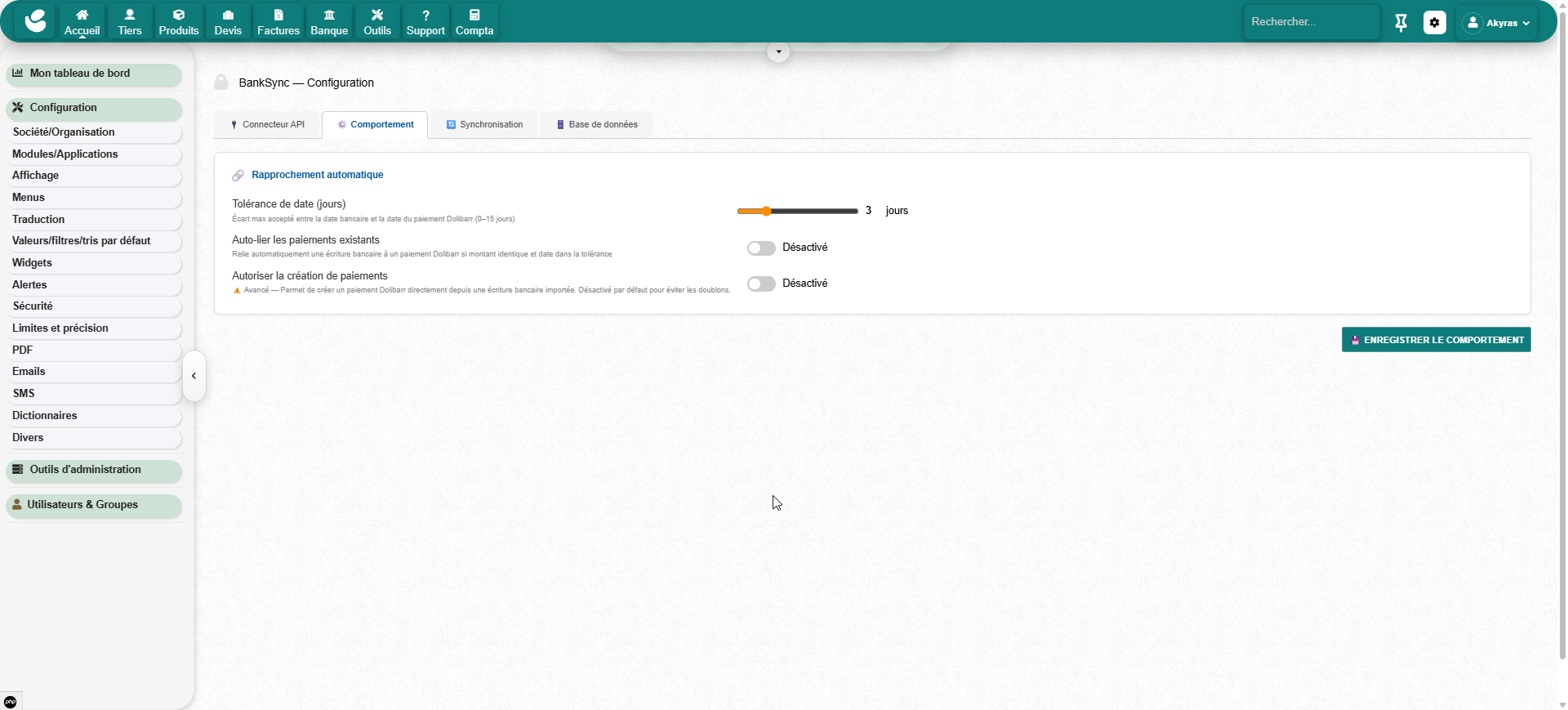
Task: Open SMS settings
Action: (x=94, y=394)
